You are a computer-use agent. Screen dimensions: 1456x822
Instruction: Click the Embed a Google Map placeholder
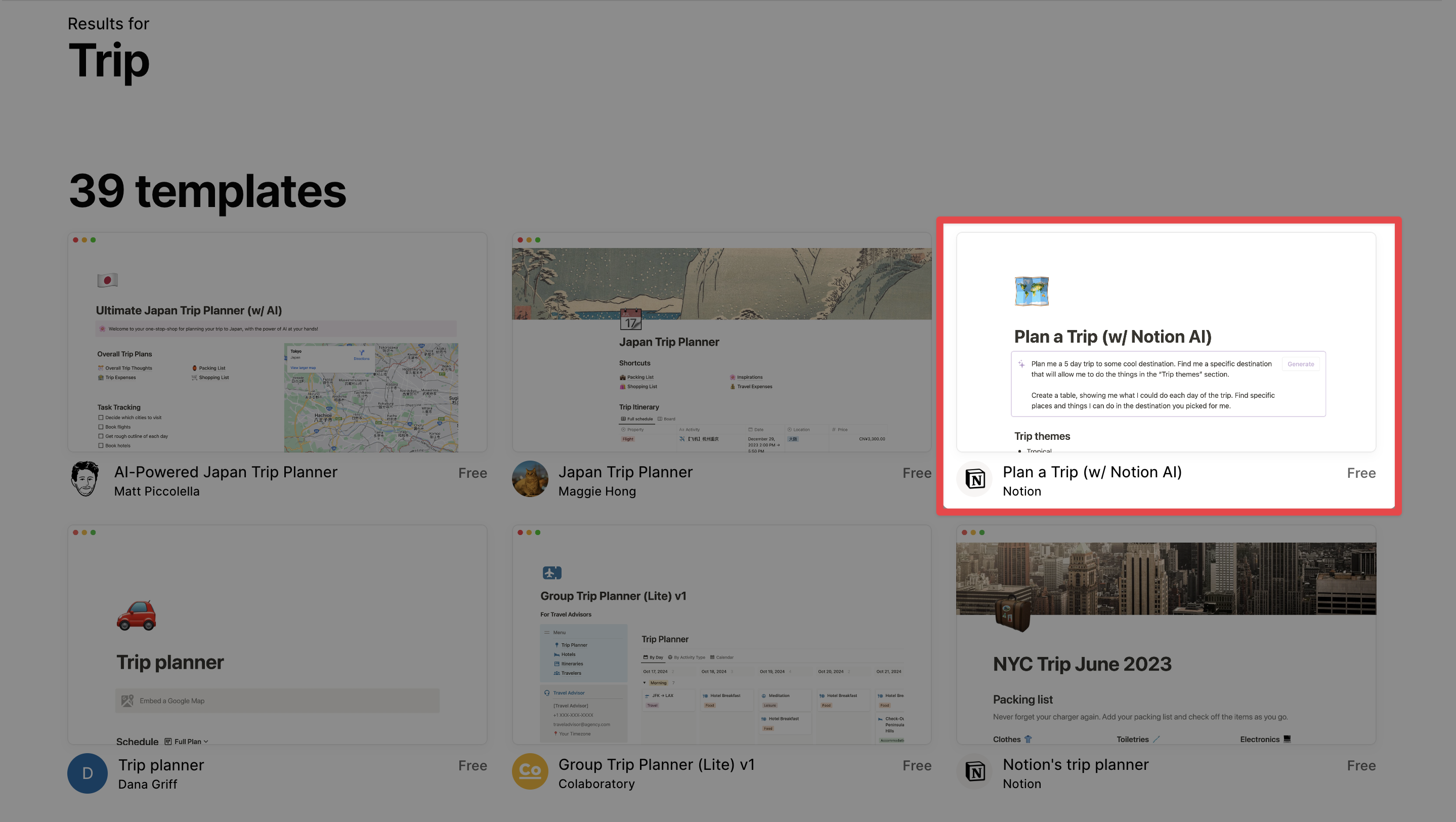tap(278, 701)
